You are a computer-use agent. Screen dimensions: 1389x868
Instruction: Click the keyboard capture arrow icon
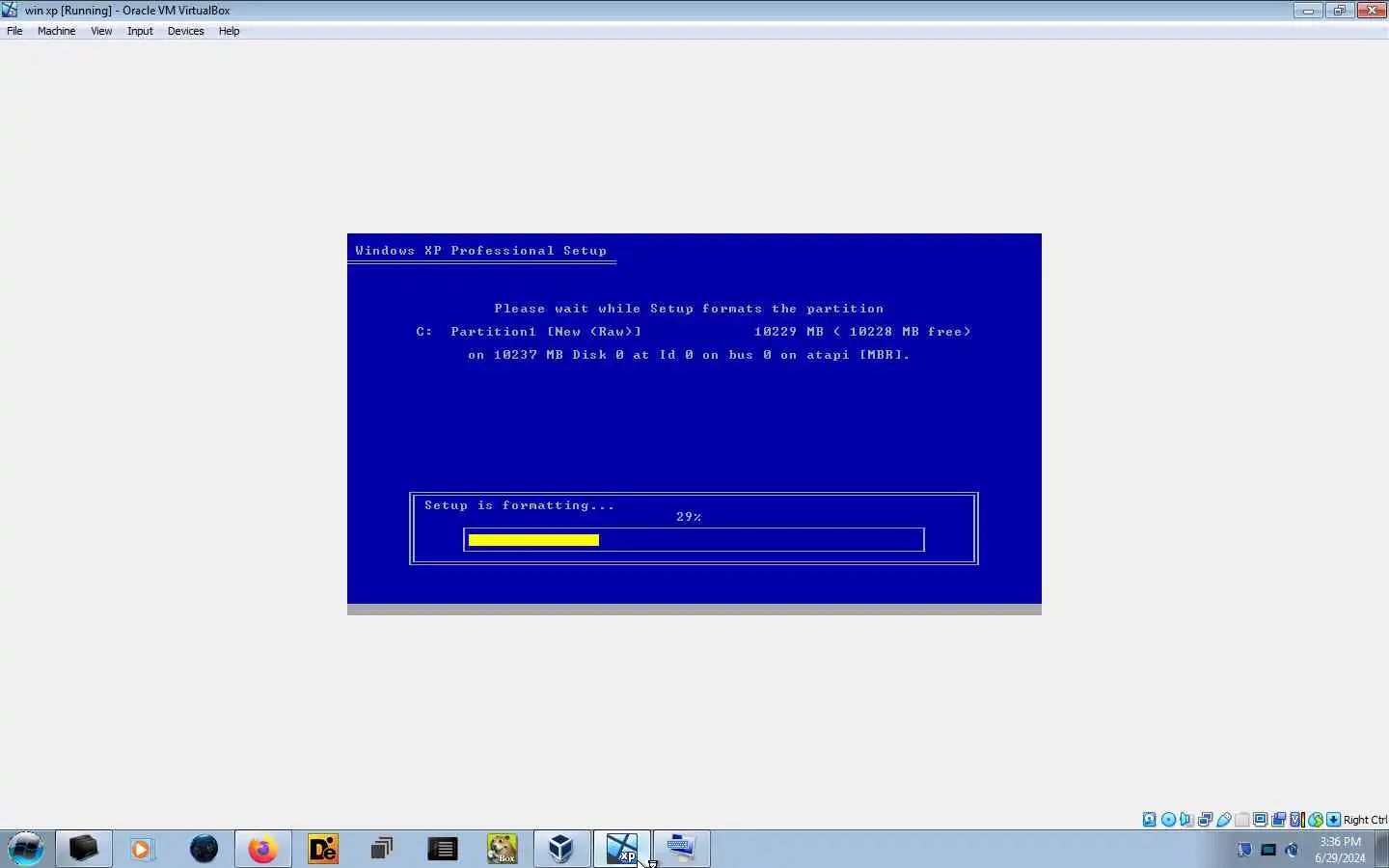[x=1333, y=820]
